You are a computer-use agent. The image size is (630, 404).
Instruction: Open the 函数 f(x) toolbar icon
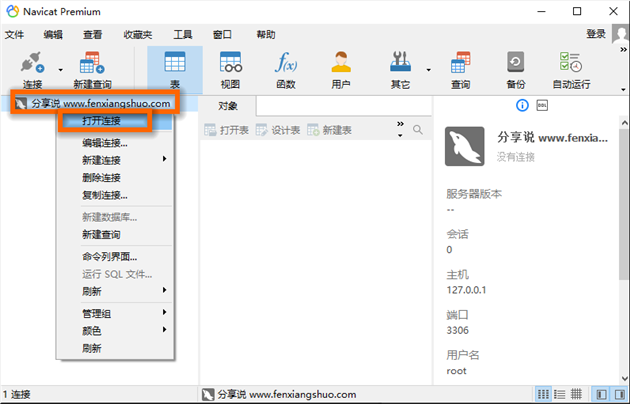click(x=286, y=63)
